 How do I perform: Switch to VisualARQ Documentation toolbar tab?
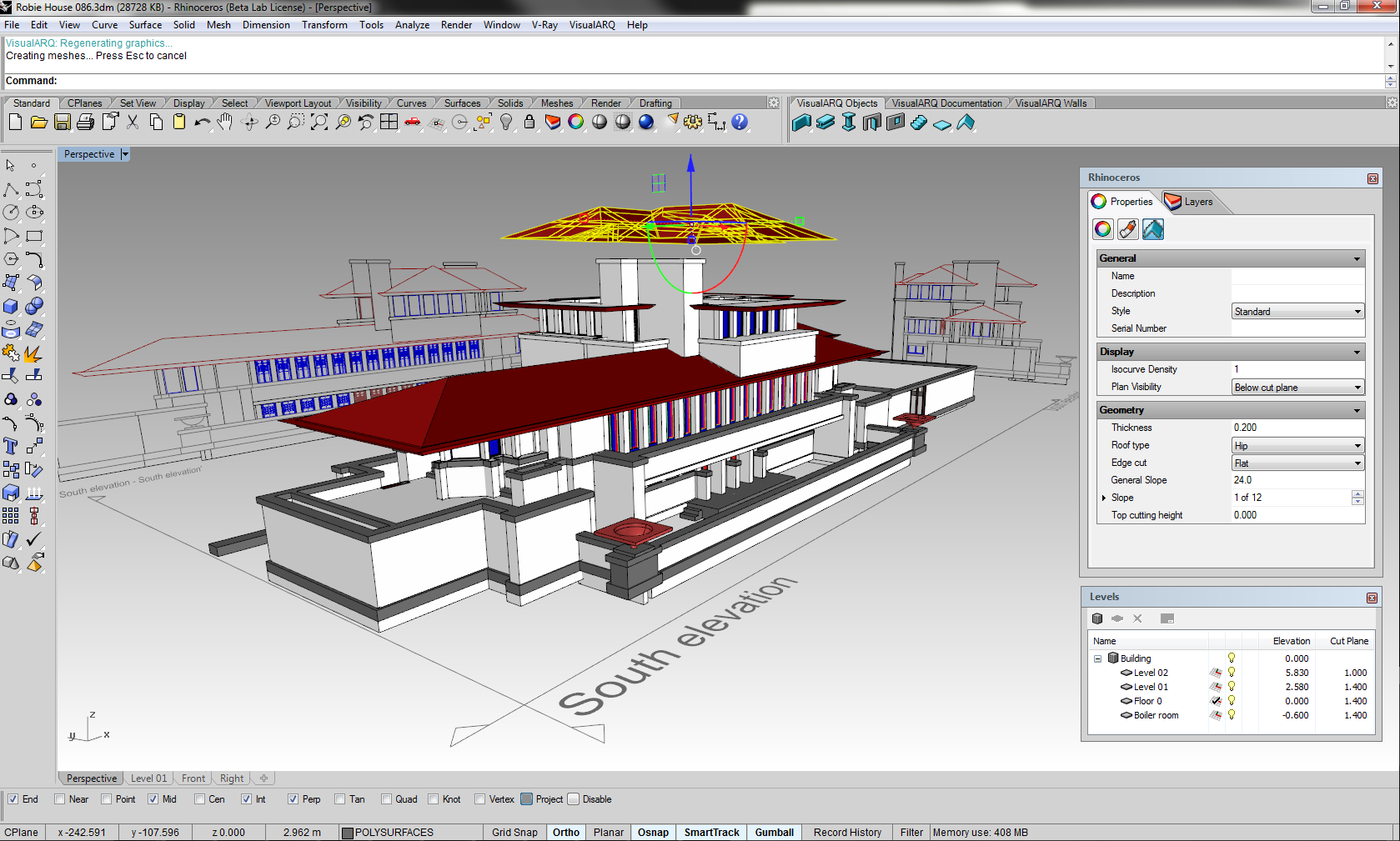pyautogui.click(x=946, y=103)
